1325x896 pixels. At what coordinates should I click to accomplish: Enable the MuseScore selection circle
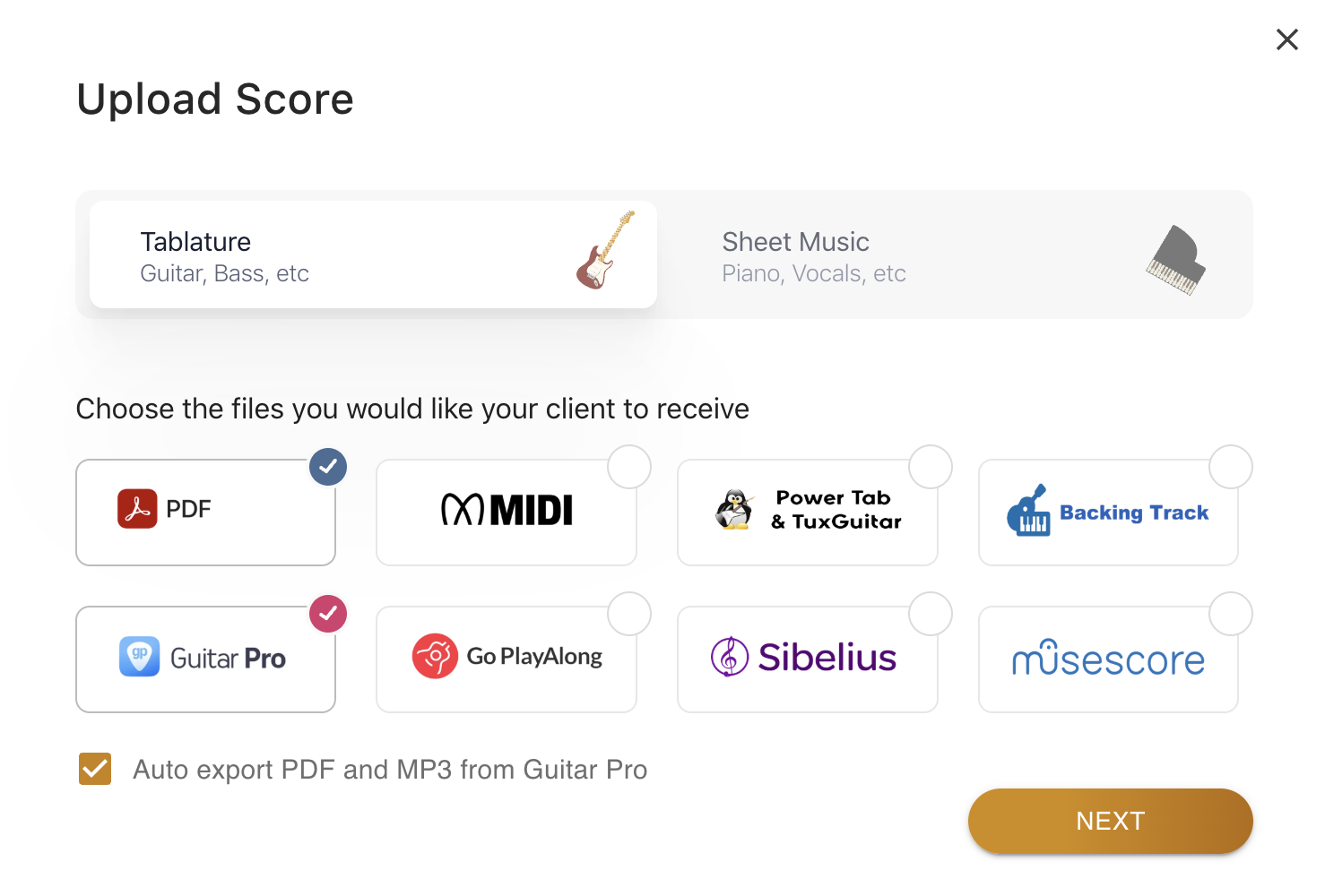(x=1231, y=614)
